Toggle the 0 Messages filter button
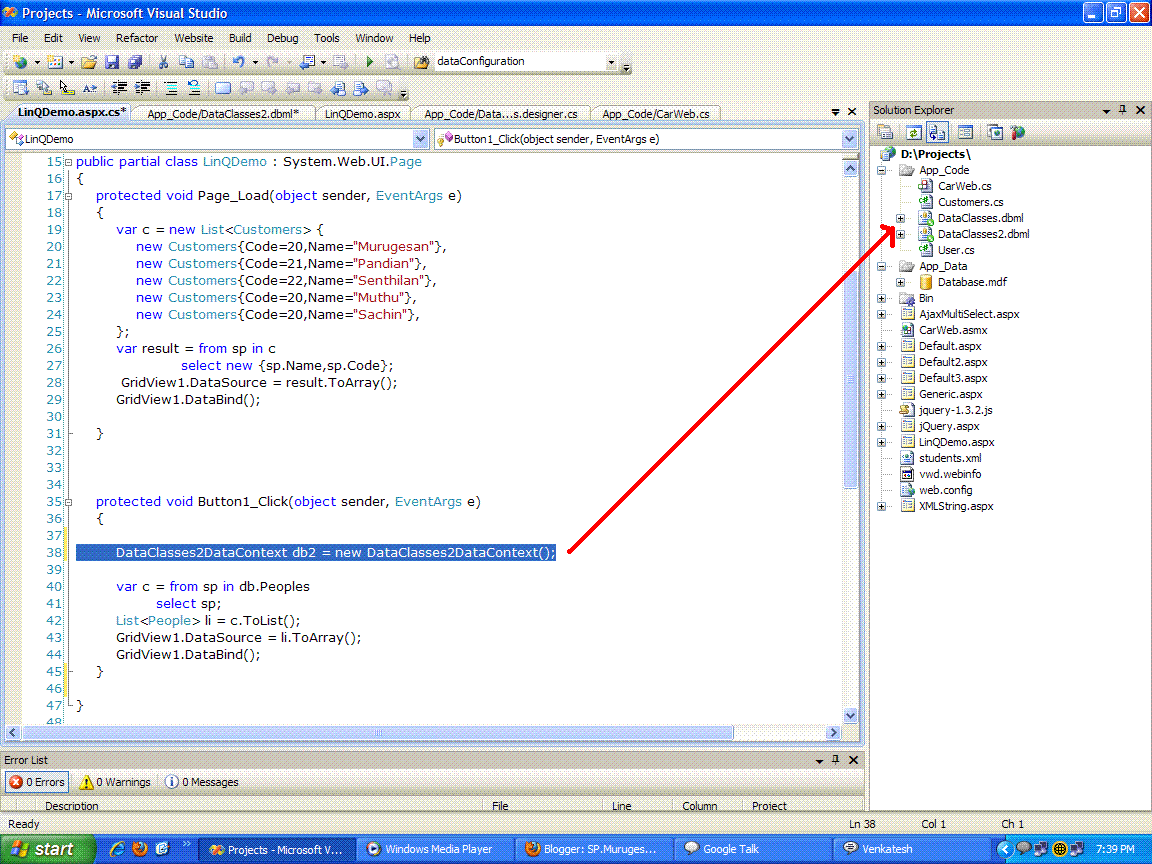1152x864 pixels. [201, 782]
